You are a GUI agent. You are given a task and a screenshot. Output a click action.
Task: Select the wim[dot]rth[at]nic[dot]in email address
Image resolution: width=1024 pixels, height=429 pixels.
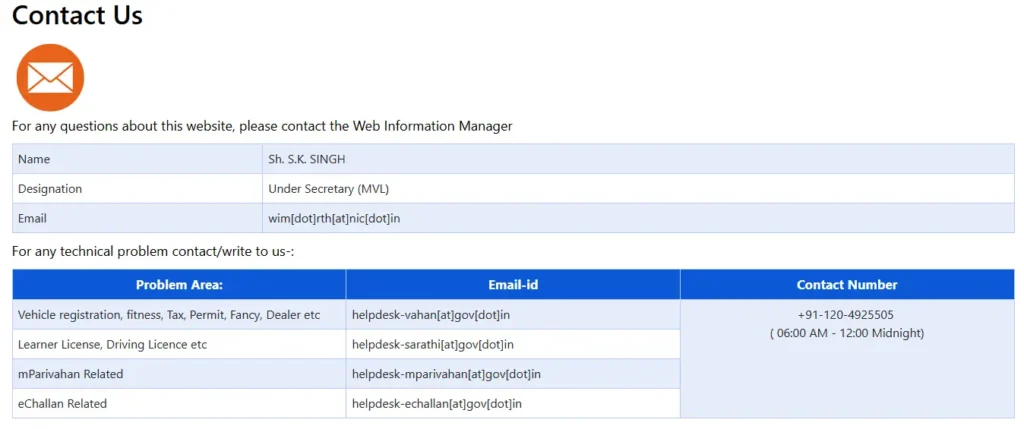tap(334, 218)
